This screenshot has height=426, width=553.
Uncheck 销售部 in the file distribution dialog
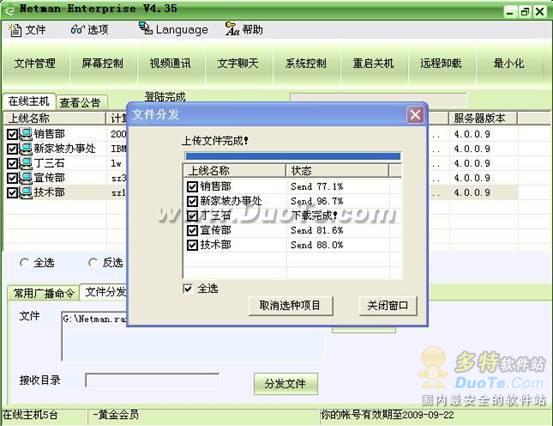192,186
